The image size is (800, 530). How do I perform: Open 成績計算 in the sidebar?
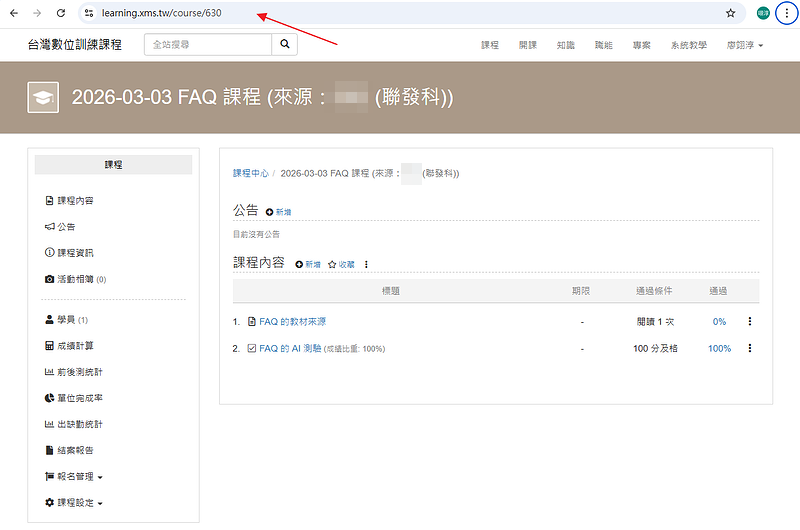pos(75,346)
